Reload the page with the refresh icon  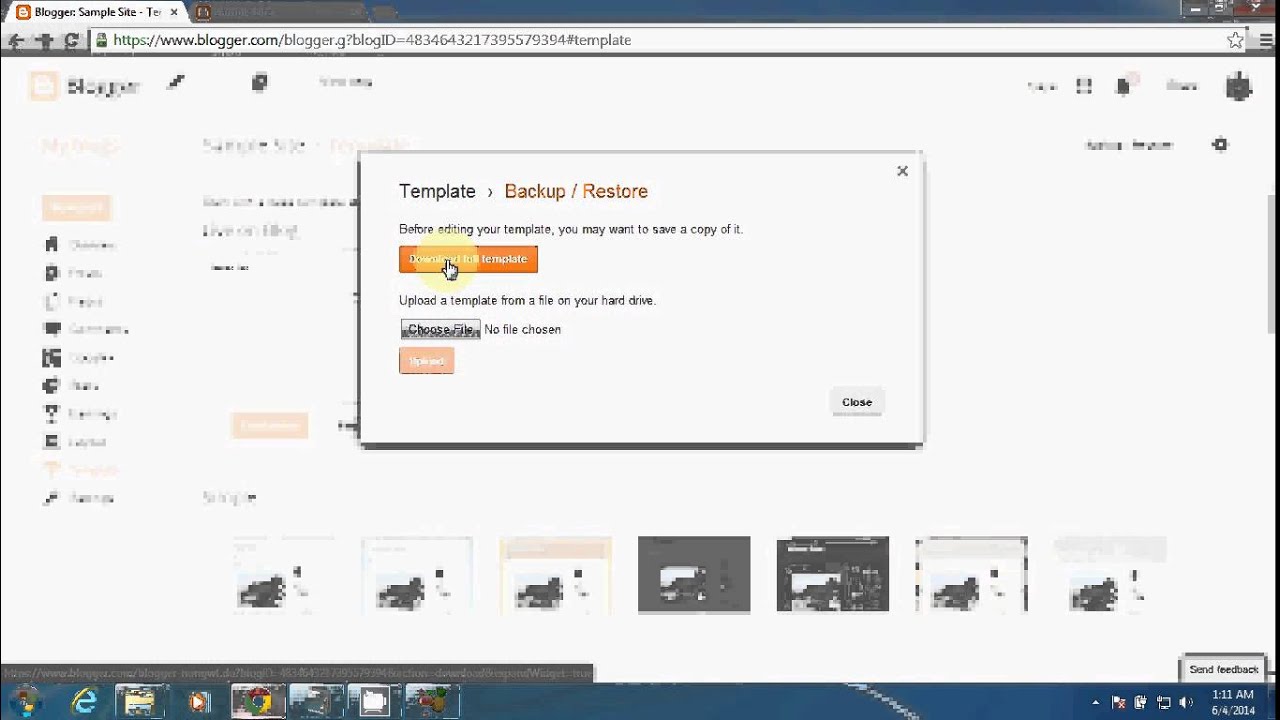(x=72, y=41)
